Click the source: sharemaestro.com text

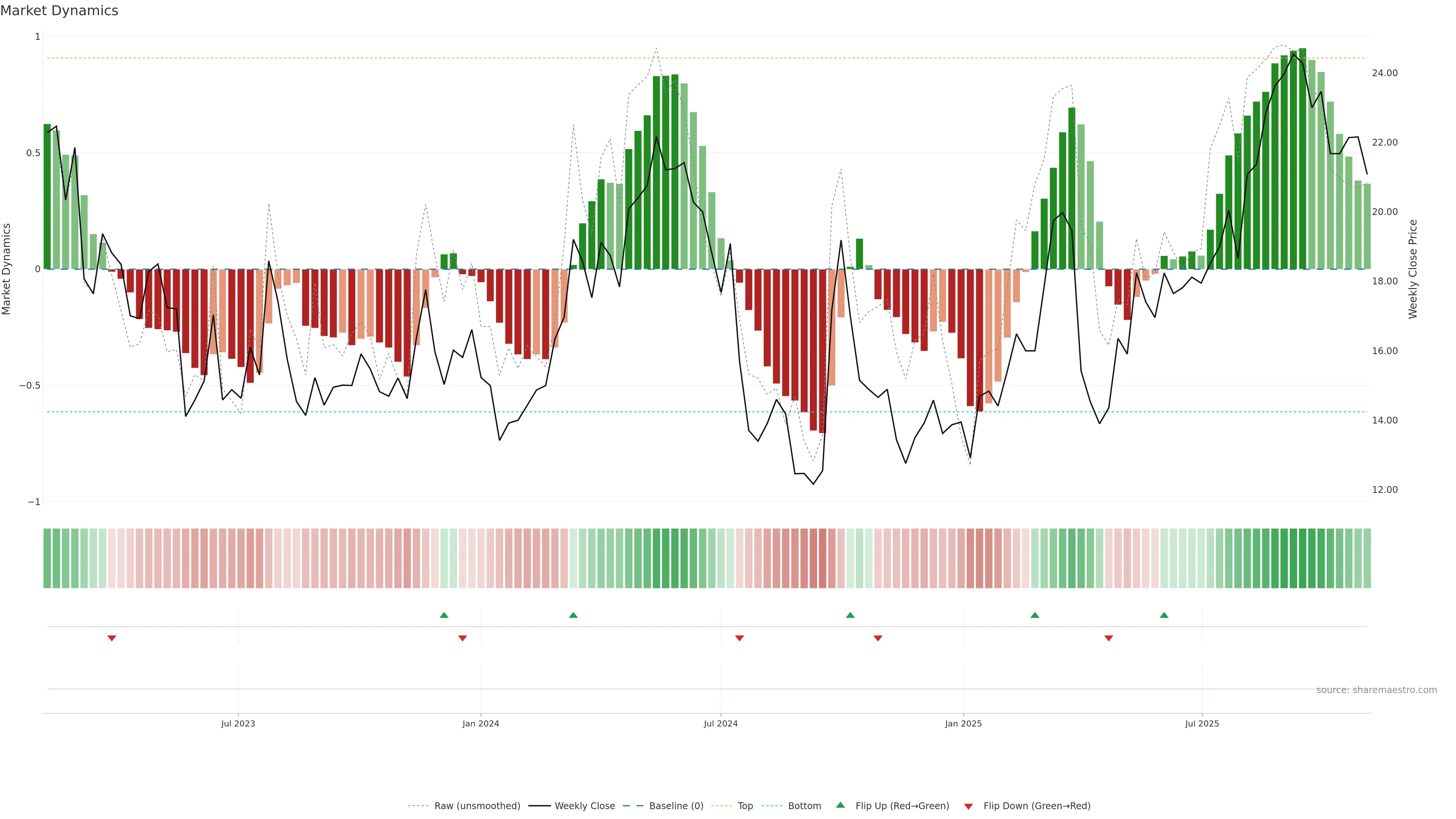[x=1376, y=690]
